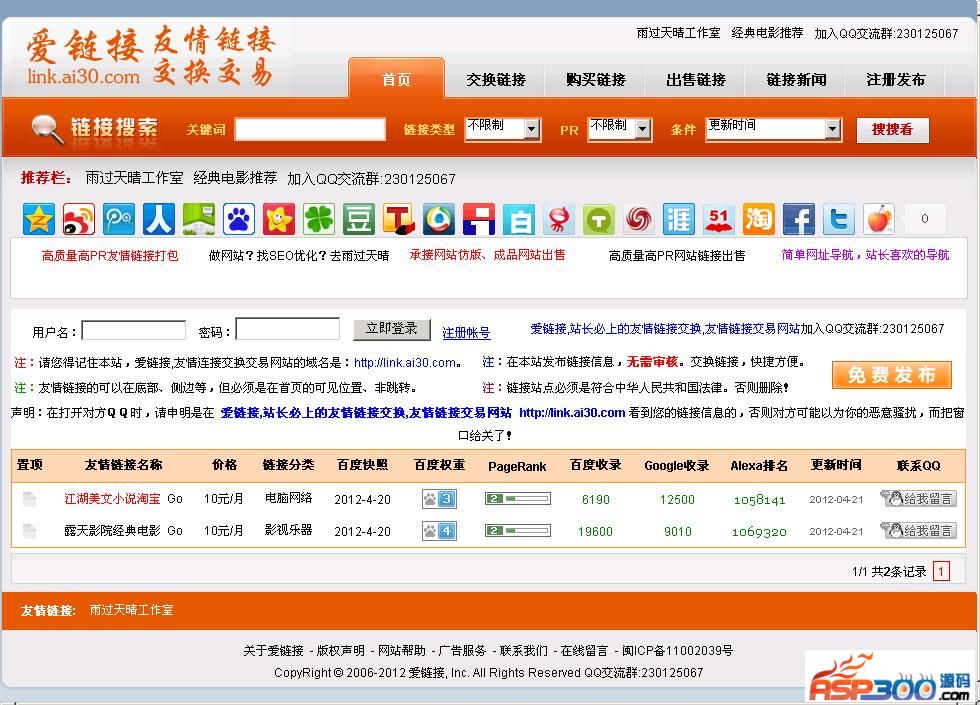Click the 免费发布 orange button
Viewport: 980px width, 705px height.
pyautogui.click(x=892, y=375)
